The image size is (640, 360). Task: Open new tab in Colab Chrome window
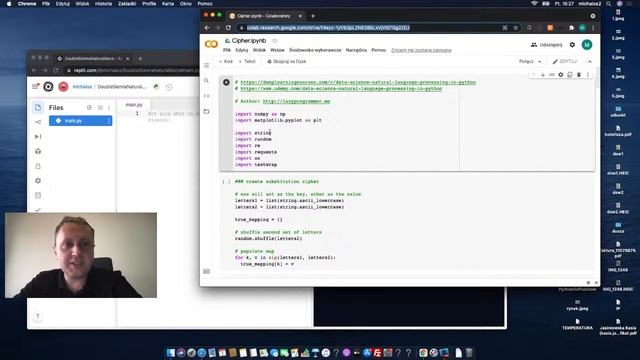pos(313,16)
